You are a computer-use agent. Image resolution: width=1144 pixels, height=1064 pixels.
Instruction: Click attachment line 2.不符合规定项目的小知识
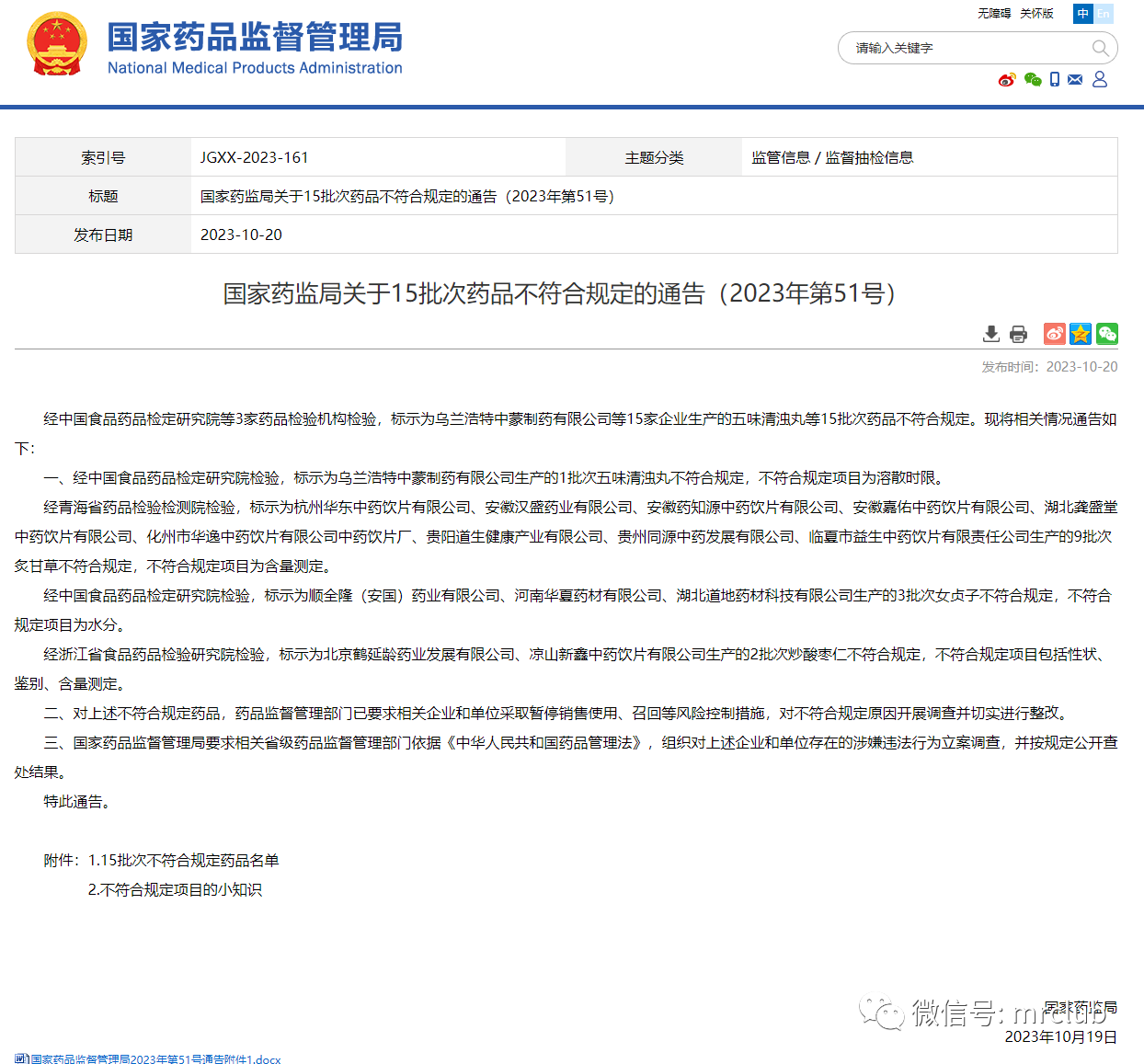[x=175, y=889]
